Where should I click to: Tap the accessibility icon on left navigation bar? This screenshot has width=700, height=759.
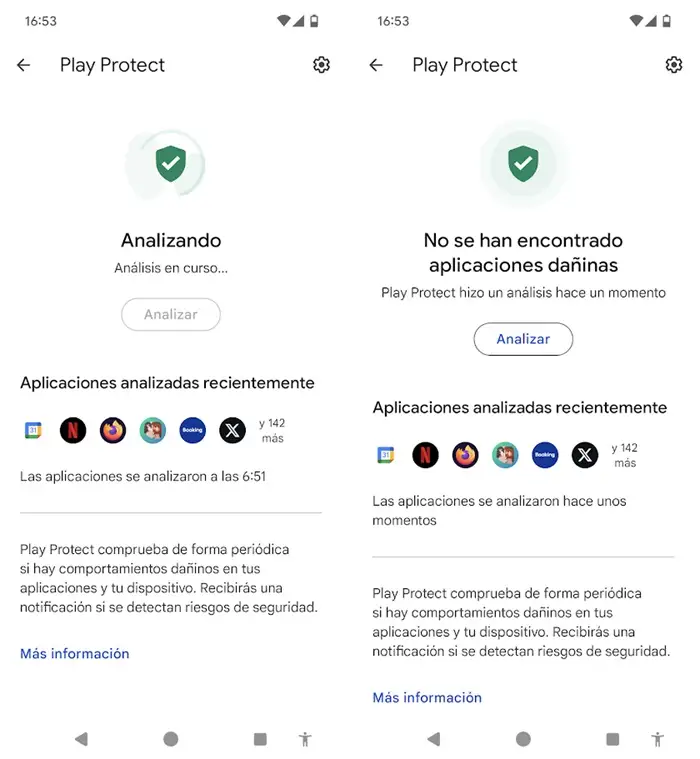[x=305, y=739]
